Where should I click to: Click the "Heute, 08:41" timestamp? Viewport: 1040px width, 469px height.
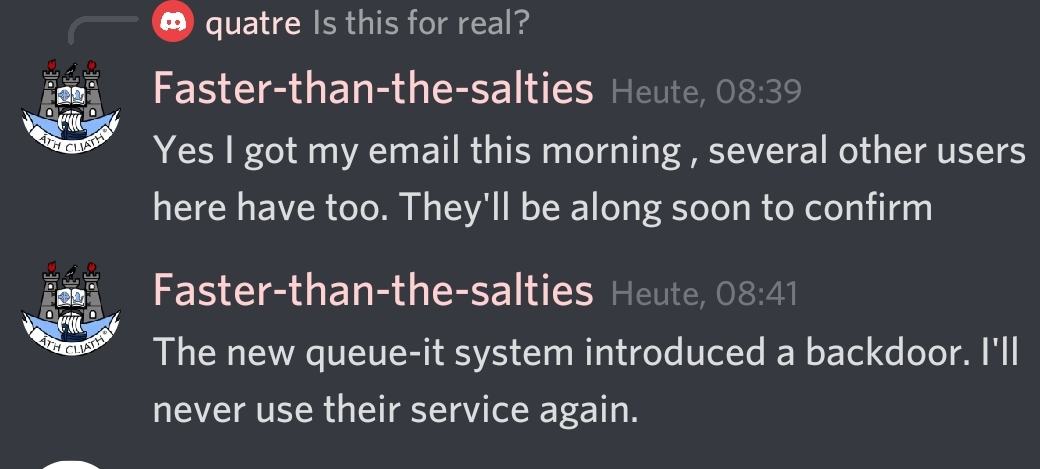(x=704, y=293)
